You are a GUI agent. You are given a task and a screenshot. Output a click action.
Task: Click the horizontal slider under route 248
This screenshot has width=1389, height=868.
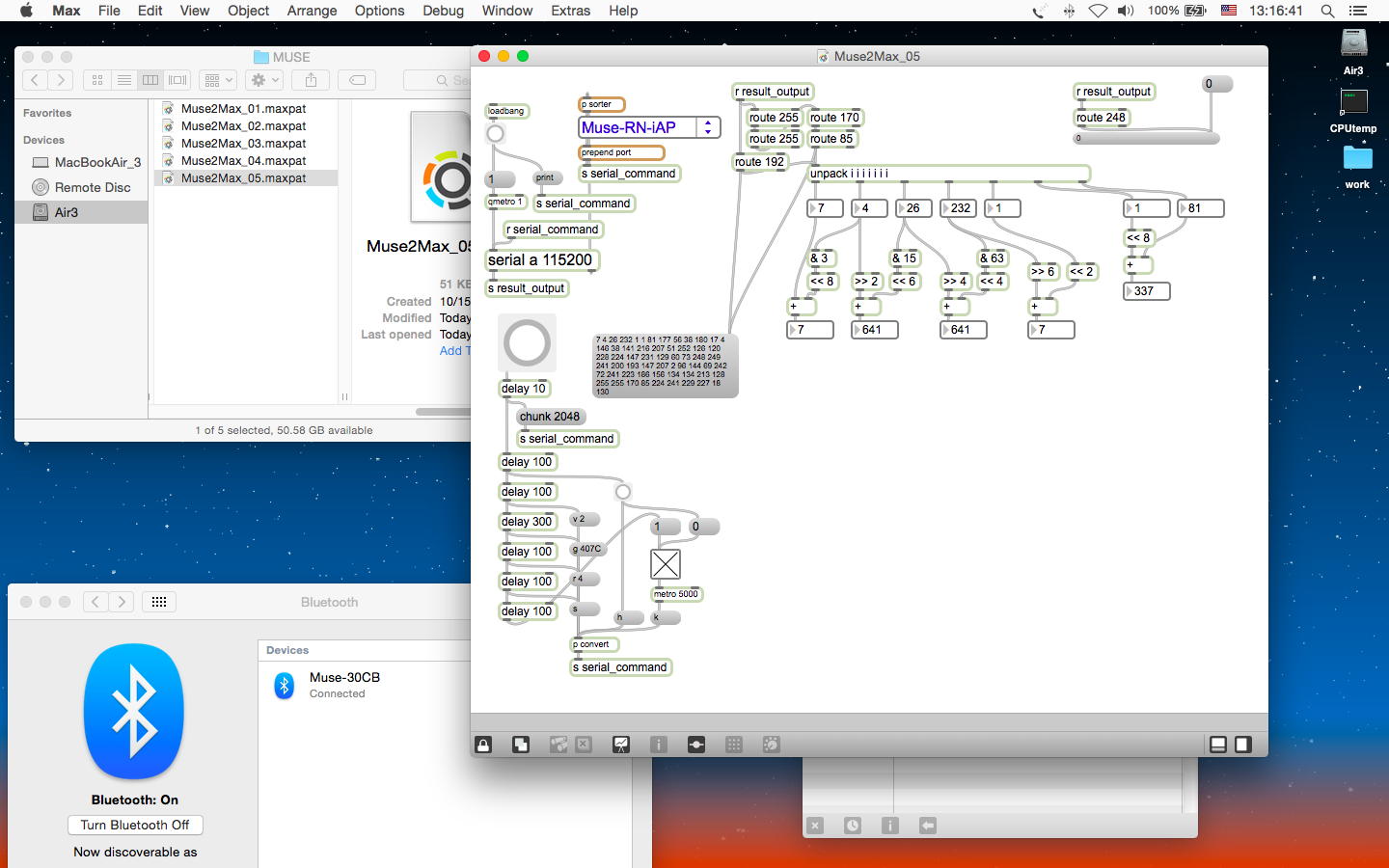pyautogui.click(x=1146, y=139)
